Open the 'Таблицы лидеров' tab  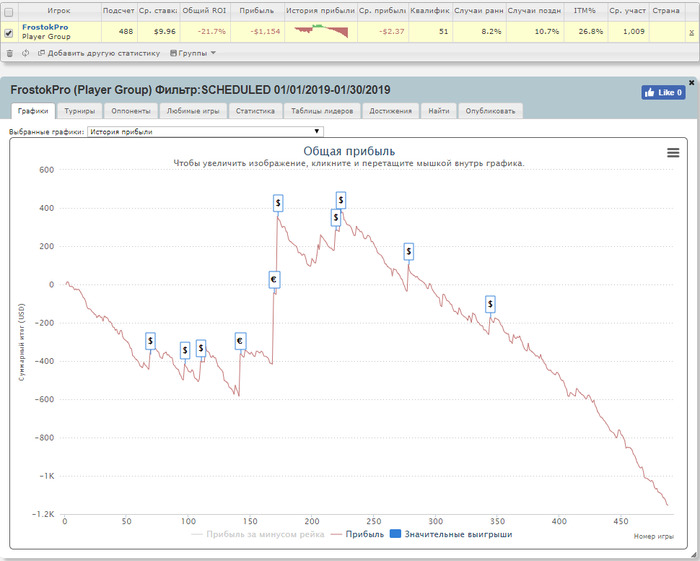pos(322,111)
